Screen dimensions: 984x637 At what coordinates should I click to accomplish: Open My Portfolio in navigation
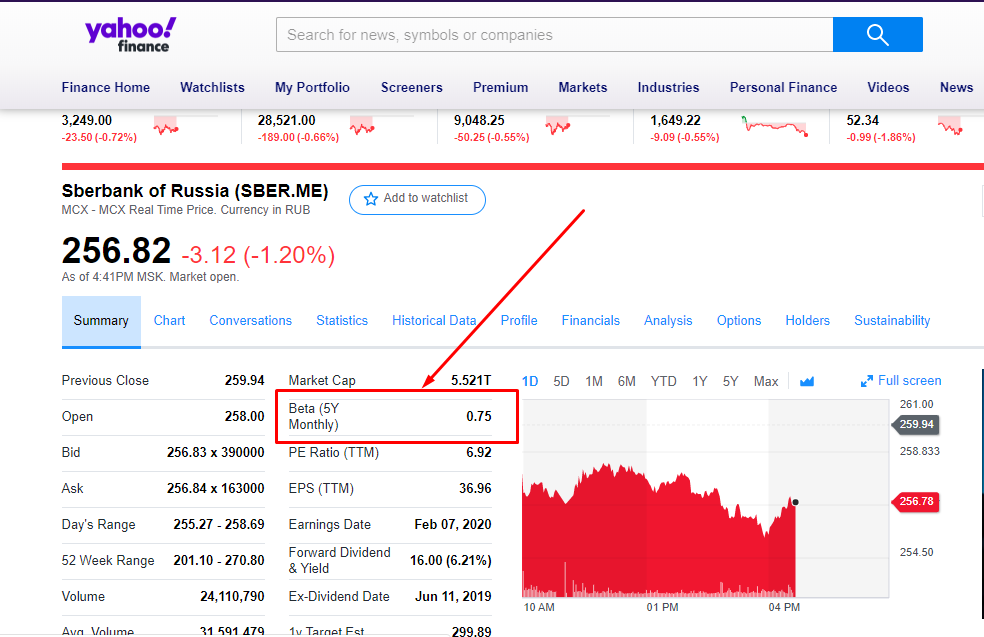(312, 87)
